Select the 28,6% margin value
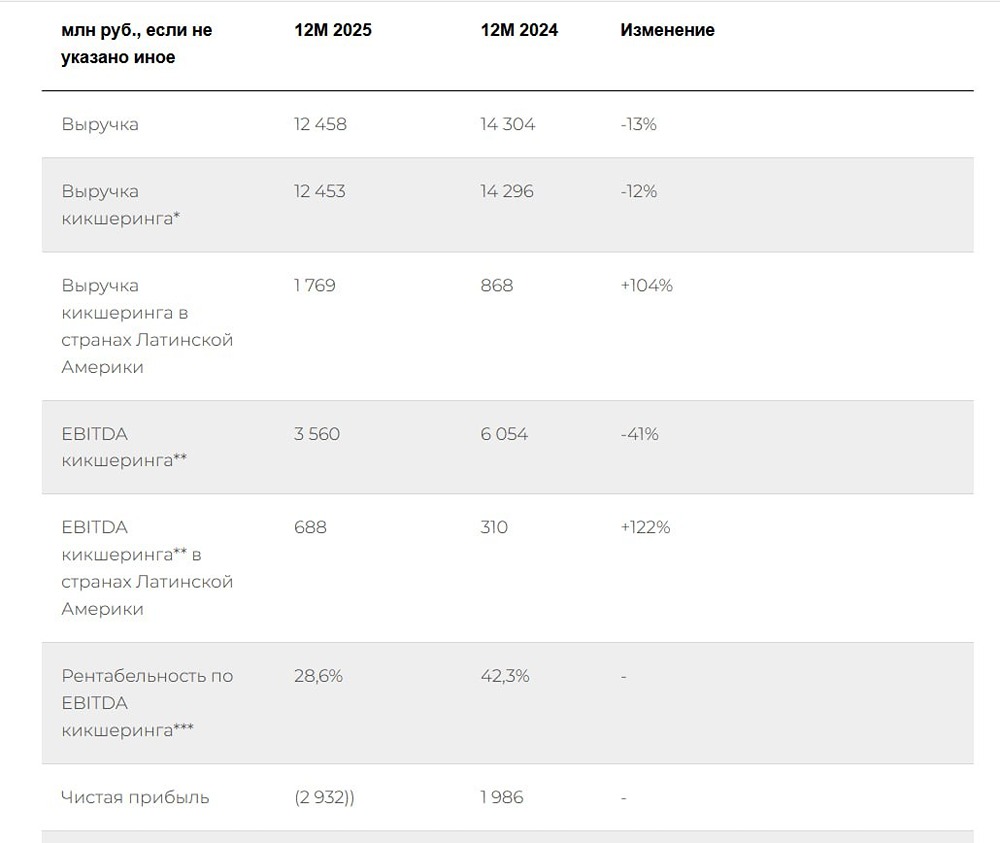Viewport: 1000px width, 843px height. point(318,676)
